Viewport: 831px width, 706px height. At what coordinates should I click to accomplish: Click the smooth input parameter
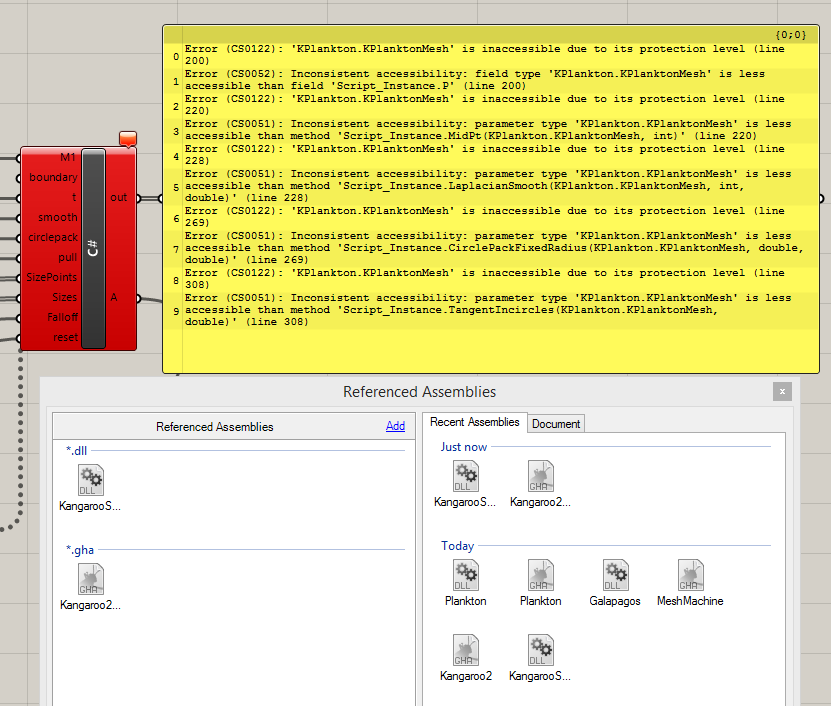pyautogui.click(x=58, y=217)
